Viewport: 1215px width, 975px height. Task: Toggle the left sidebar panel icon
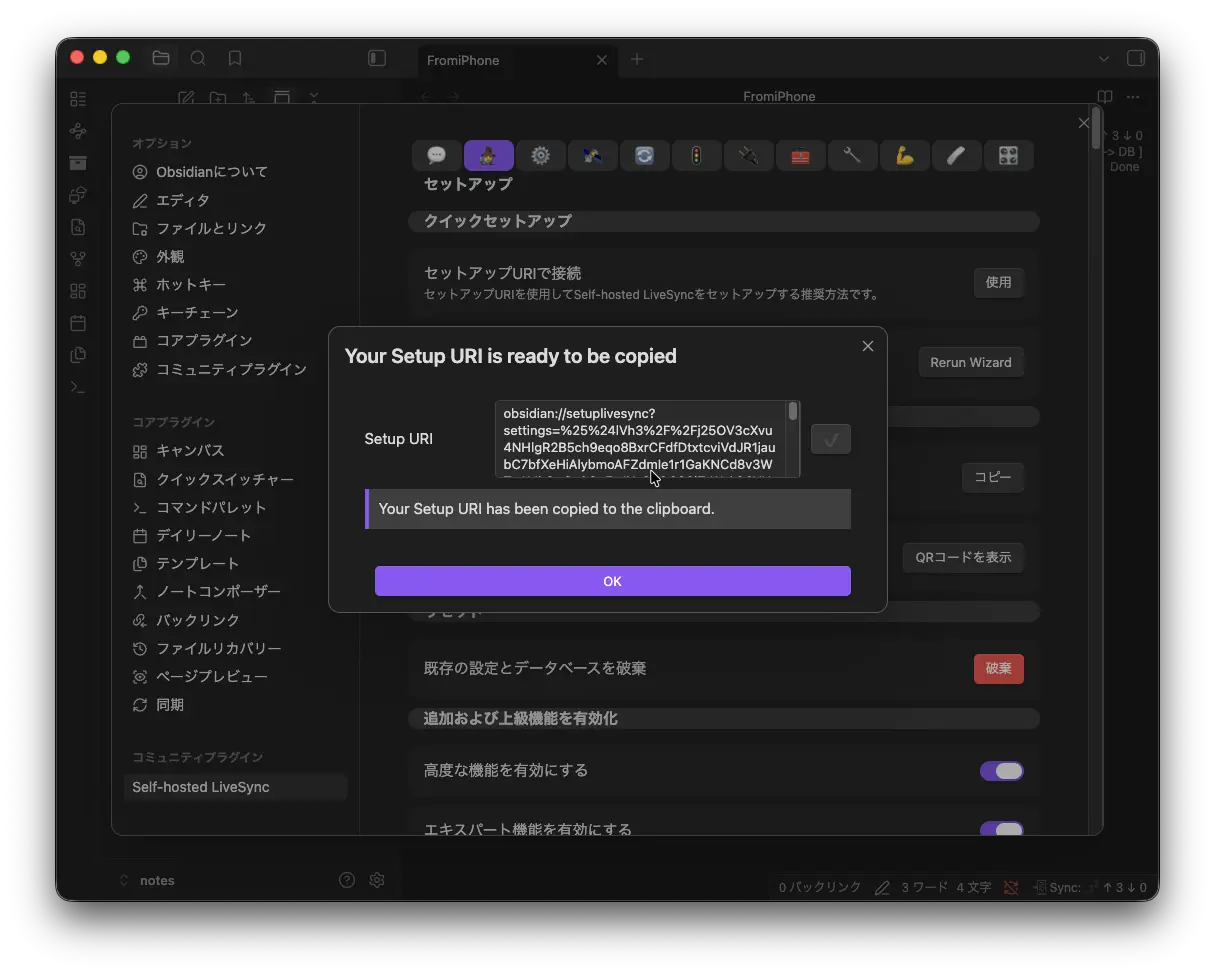point(377,58)
